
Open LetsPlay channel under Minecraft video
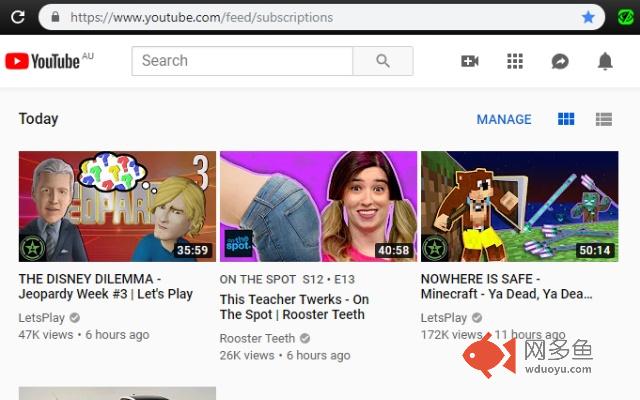point(444,318)
